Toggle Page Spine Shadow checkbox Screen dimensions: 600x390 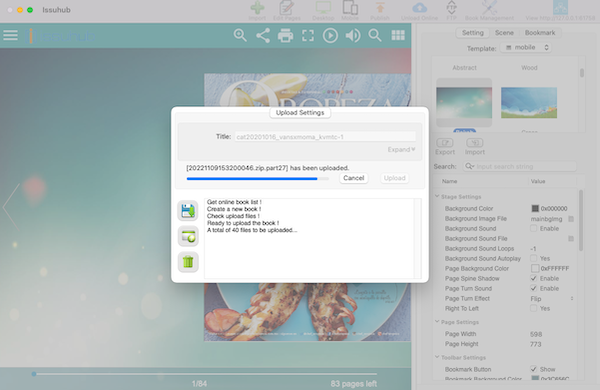point(533,278)
